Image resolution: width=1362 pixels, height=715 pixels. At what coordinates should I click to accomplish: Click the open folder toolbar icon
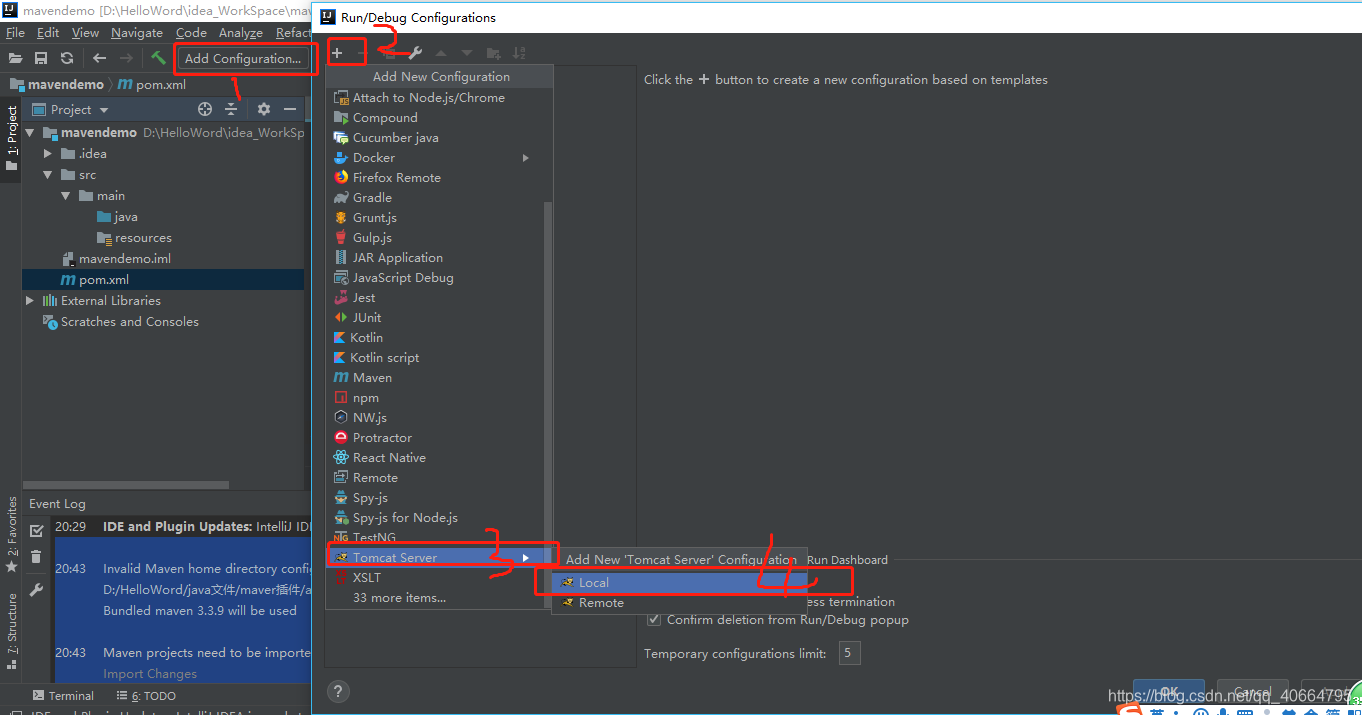(15, 58)
